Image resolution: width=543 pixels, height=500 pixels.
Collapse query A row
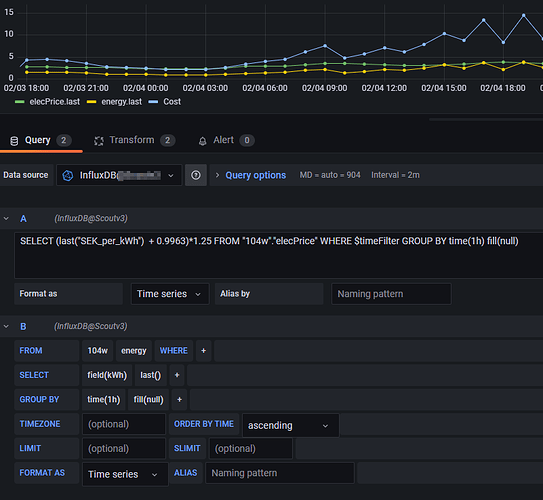coord(6,218)
